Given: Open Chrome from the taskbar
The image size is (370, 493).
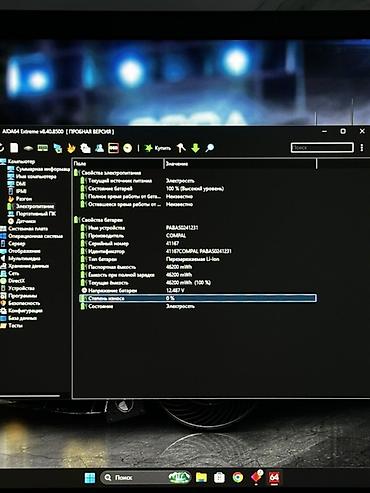Looking at the screenshot, I should coord(238,478).
